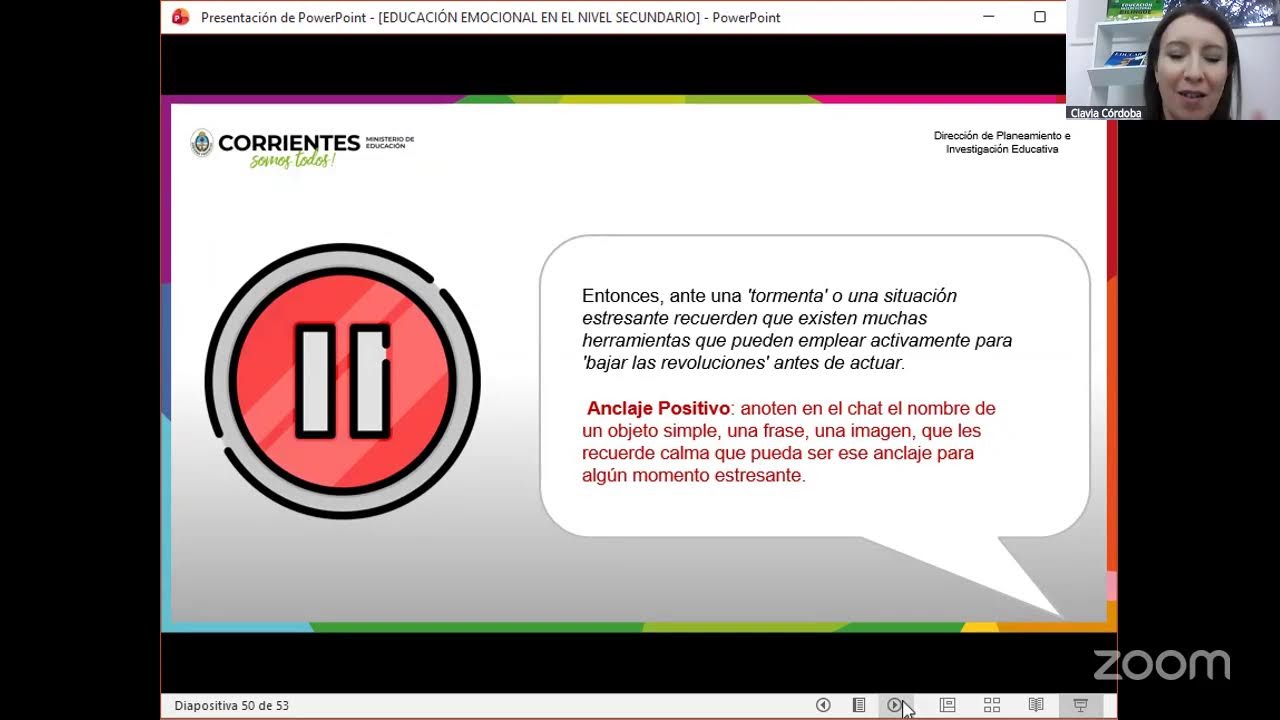Screen dimensions: 1280x720
Task: Click the window title 'Presentación de PowerPoint'
Action: point(283,17)
